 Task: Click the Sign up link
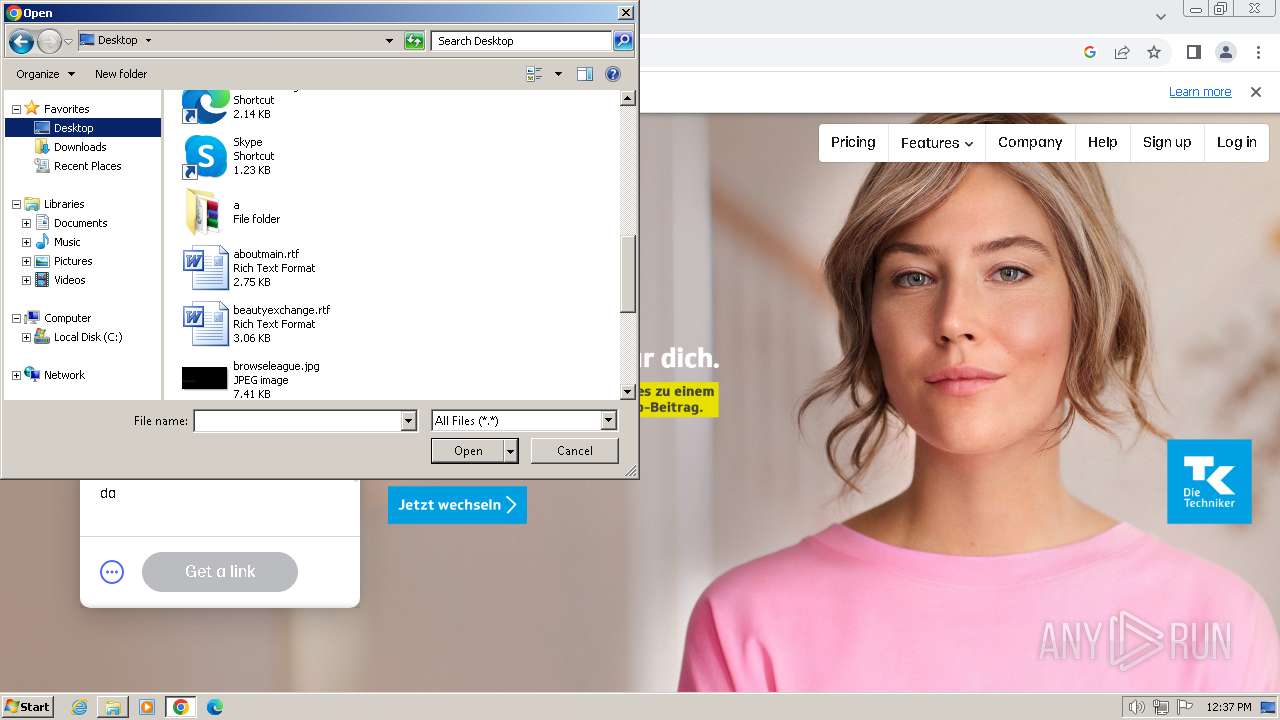pos(1167,142)
